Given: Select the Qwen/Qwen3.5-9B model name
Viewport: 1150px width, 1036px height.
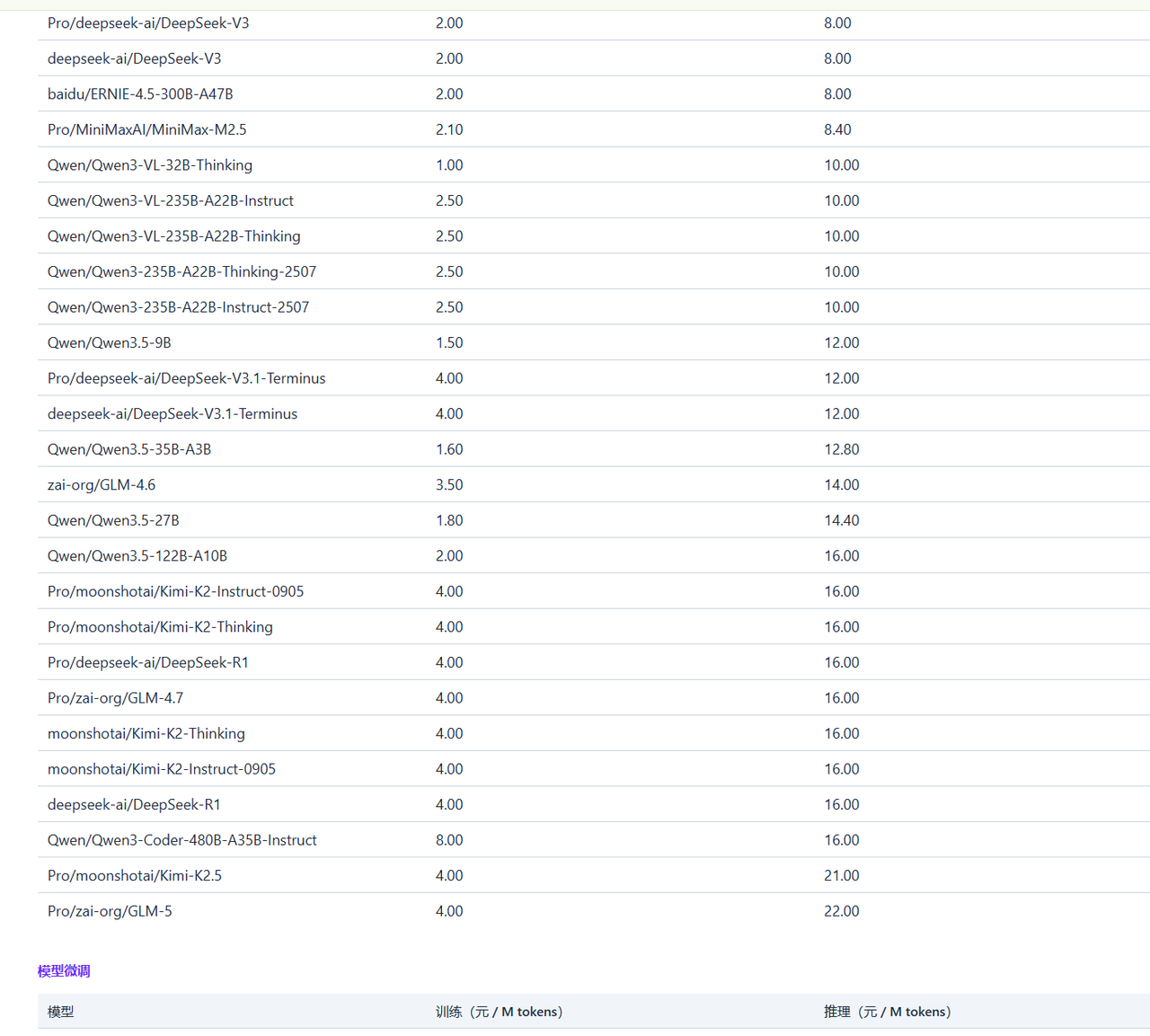Looking at the screenshot, I should pos(110,342).
